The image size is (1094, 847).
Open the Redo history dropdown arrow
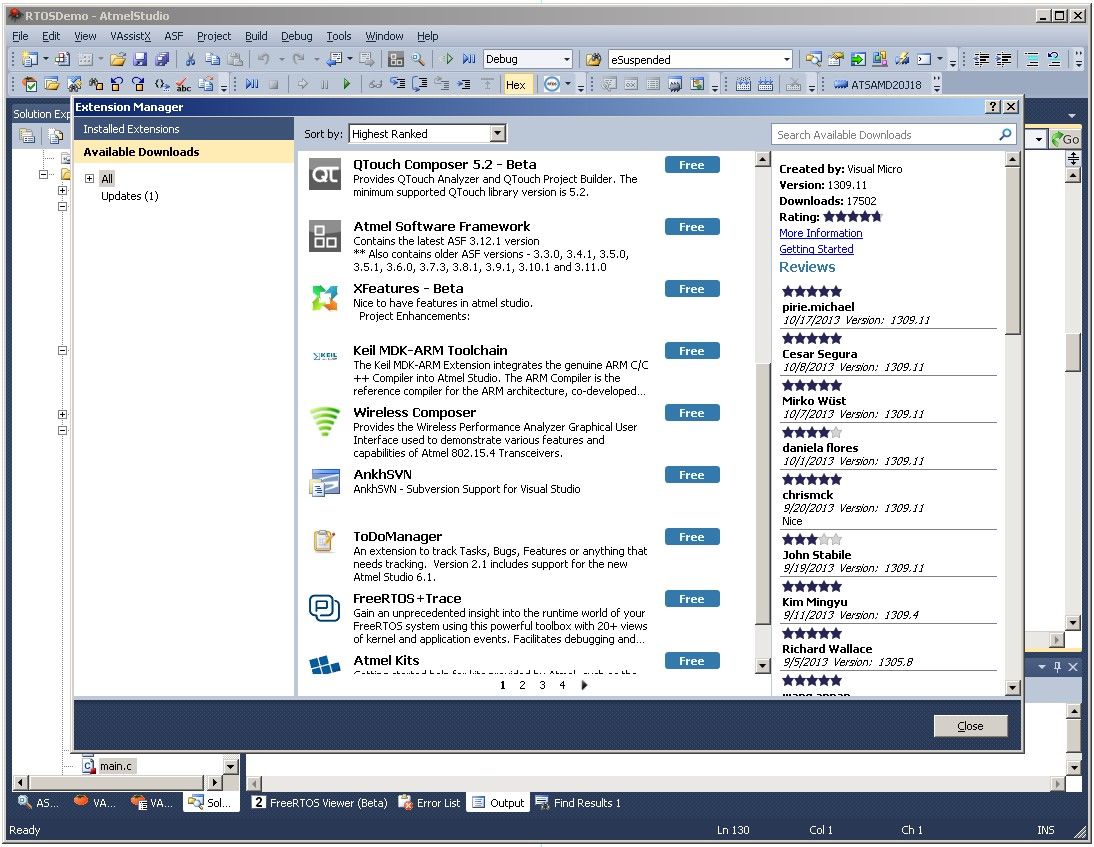[x=316, y=60]
